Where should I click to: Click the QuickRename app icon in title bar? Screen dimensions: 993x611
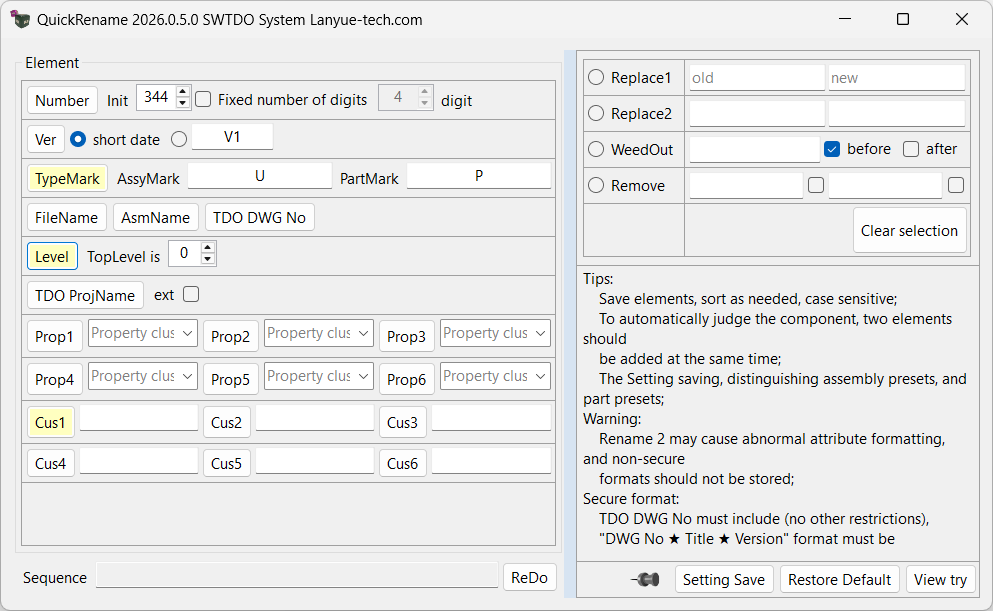pyautogui.click(x=21, y=19)
